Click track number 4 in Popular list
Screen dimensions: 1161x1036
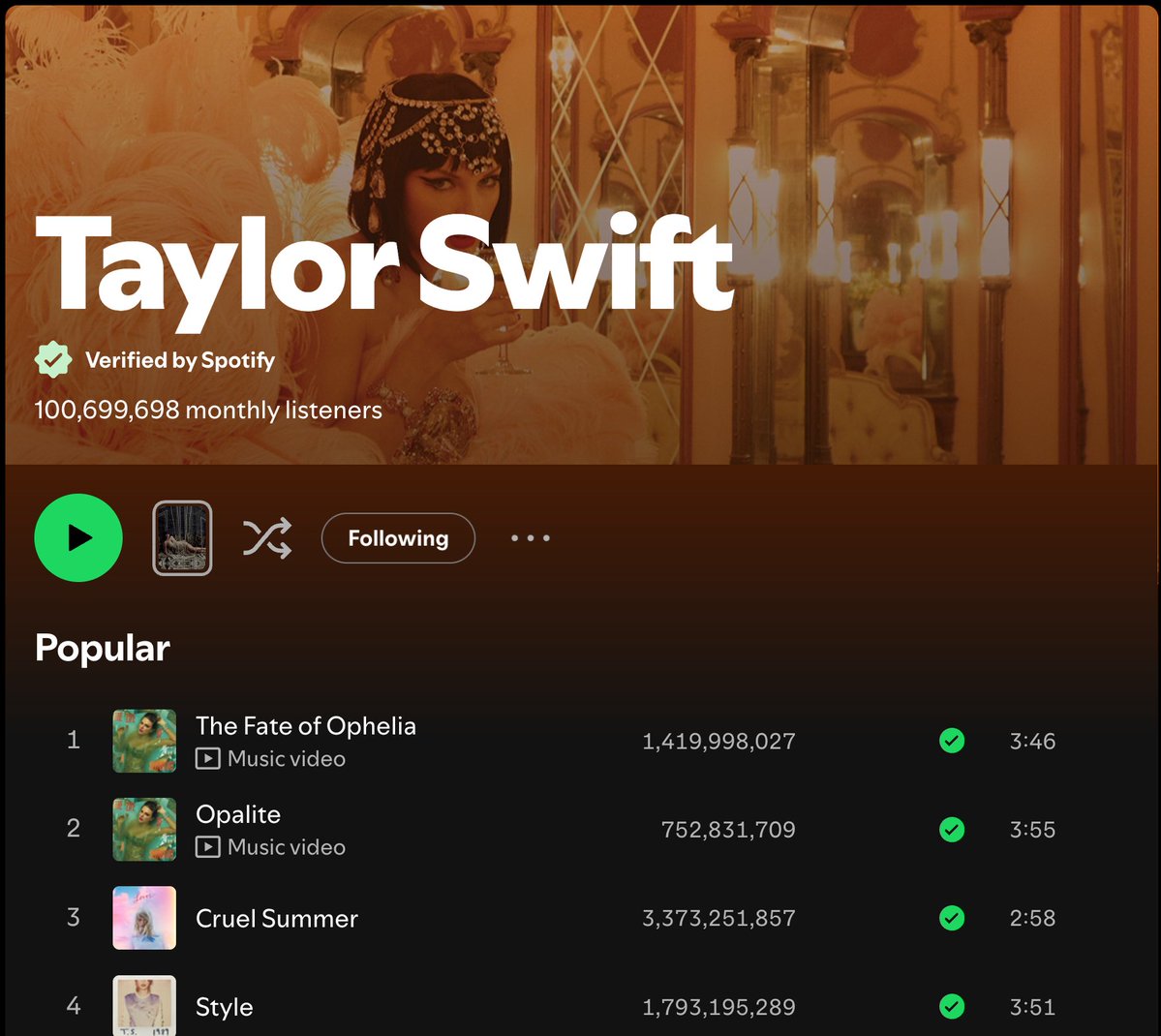point(74,1006)
